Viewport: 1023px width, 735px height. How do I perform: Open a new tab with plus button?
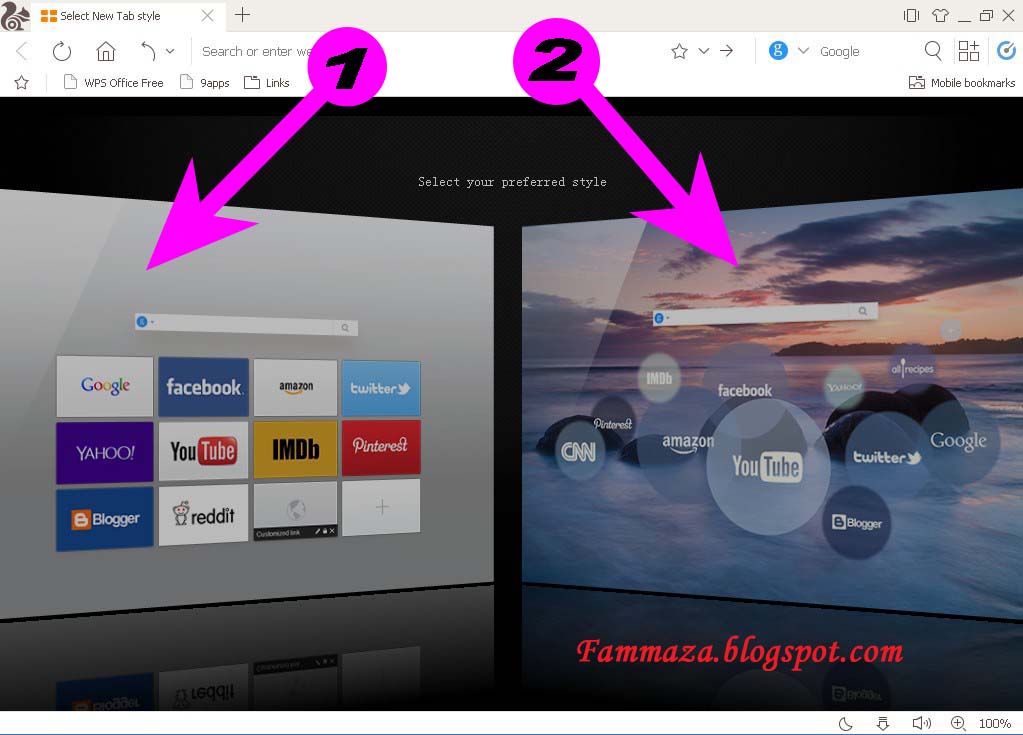242,15
